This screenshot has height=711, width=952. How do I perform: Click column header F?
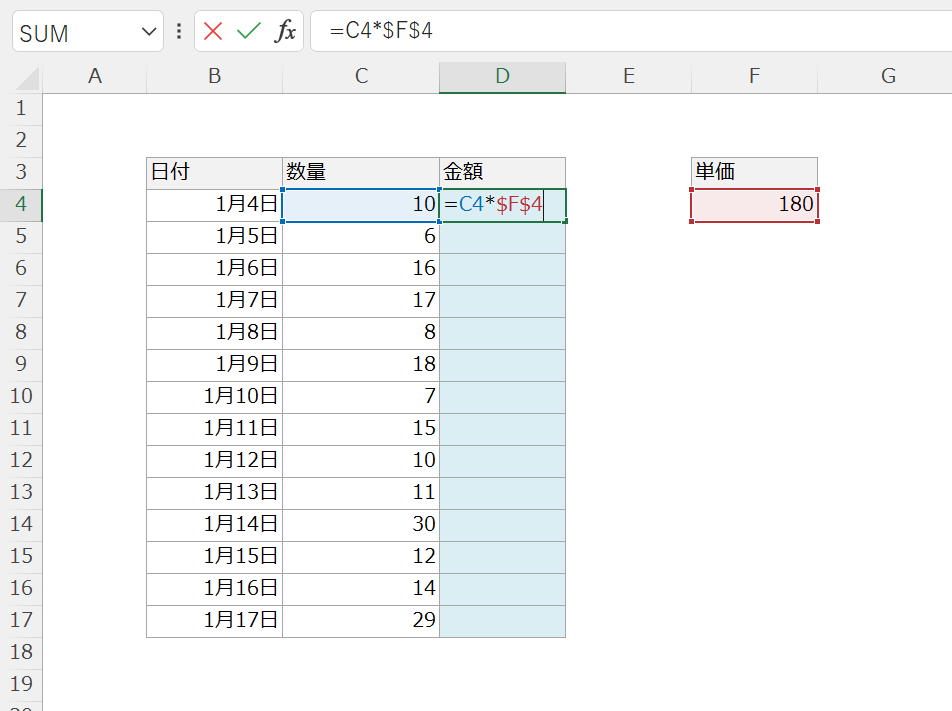[754, 77]
